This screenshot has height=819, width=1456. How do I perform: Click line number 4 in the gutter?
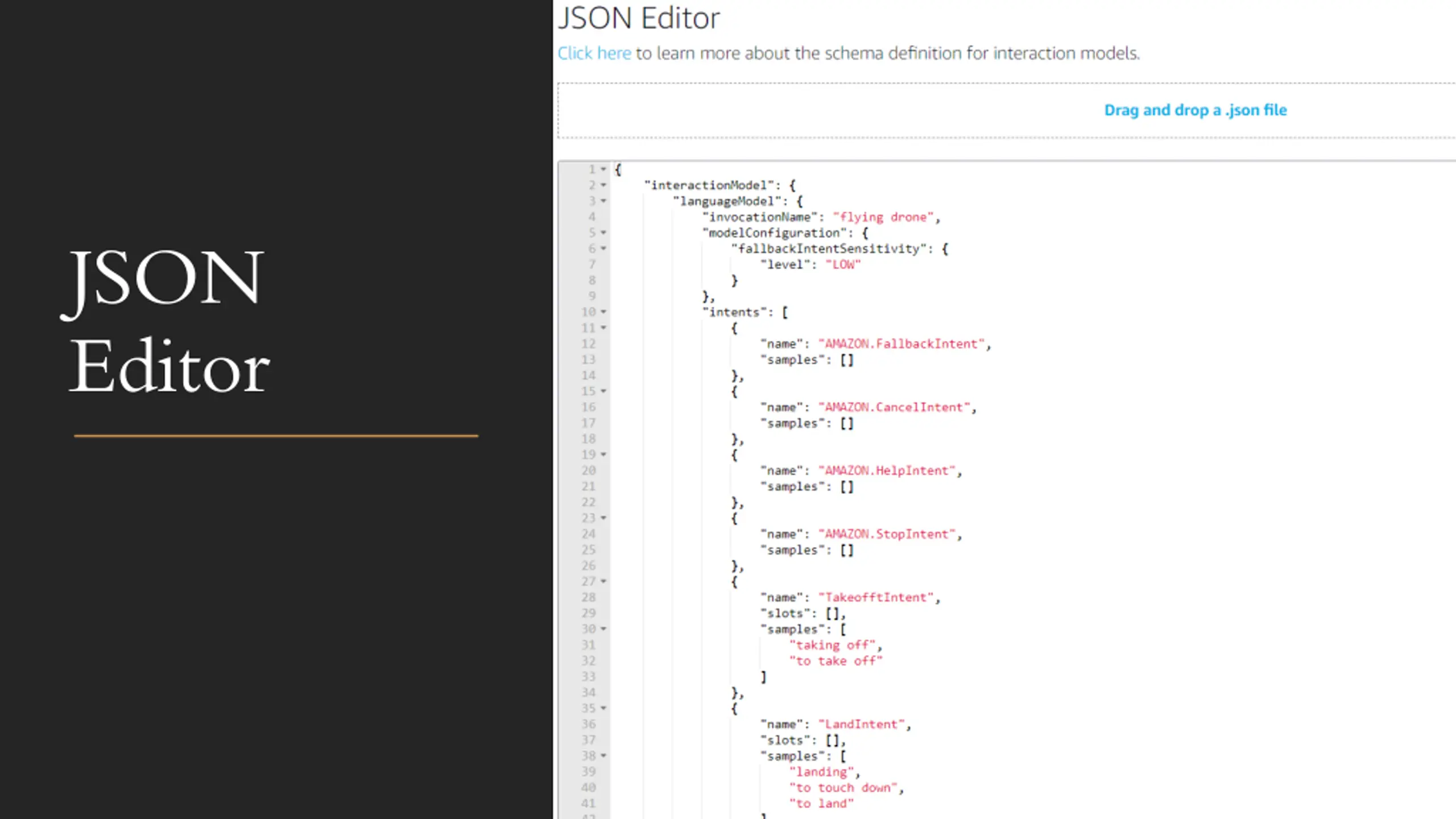click(x=592, y=217)
